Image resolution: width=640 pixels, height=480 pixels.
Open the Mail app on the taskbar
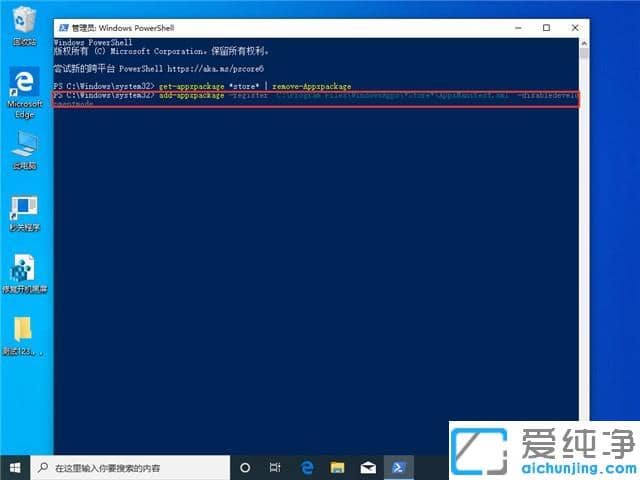[368, 468]
